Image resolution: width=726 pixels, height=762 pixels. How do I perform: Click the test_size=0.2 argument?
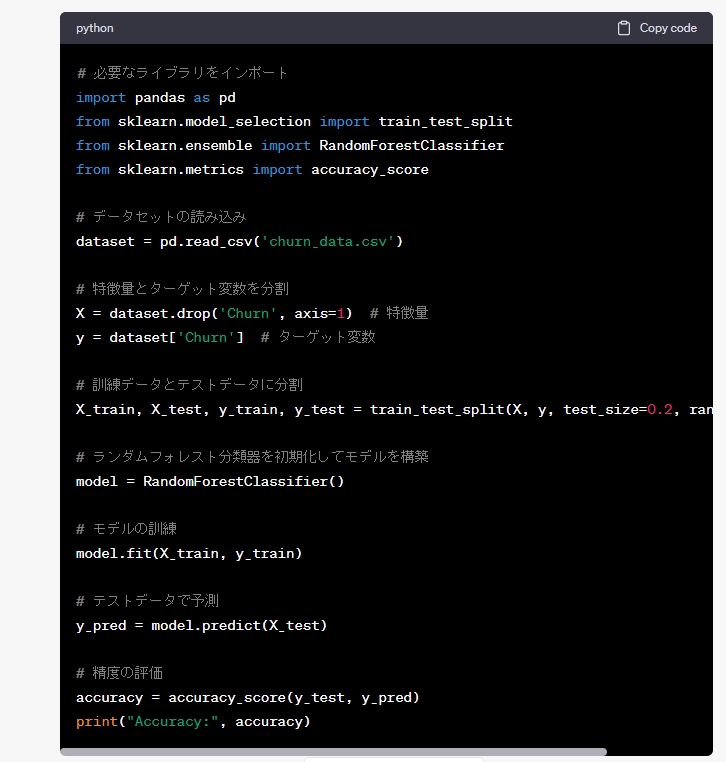pos(617,409)
